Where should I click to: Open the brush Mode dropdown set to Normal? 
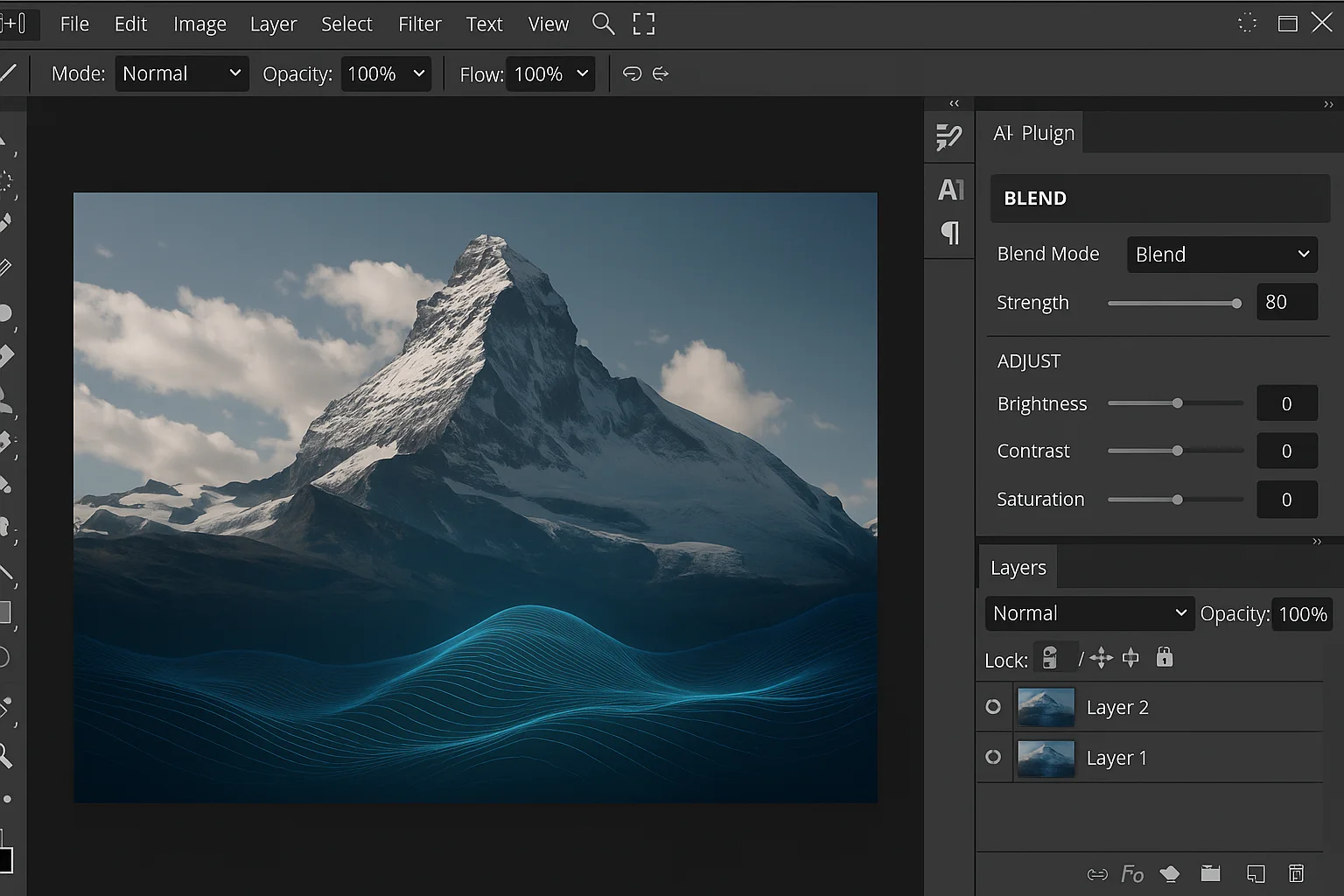click(182, 73)
